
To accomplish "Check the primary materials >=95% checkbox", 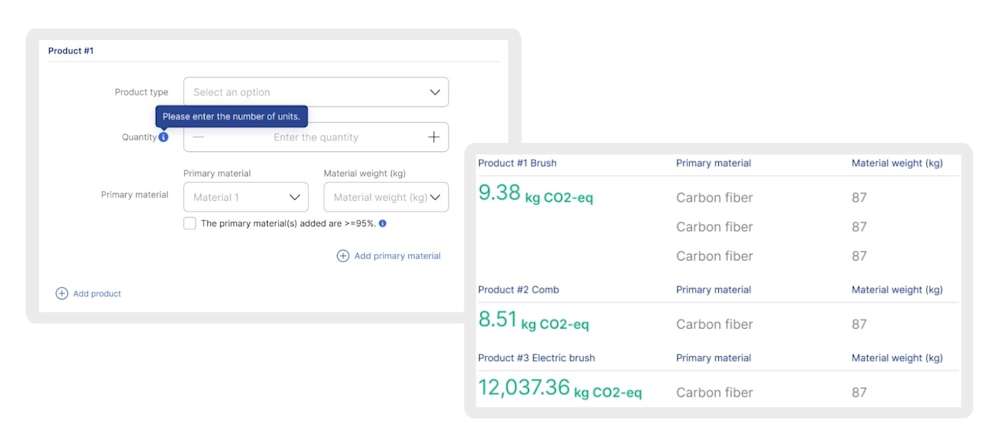I will click(189, 223).
